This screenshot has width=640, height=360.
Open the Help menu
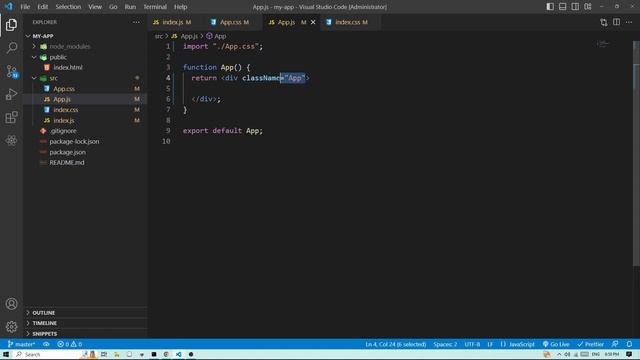(x=180, y=7)
